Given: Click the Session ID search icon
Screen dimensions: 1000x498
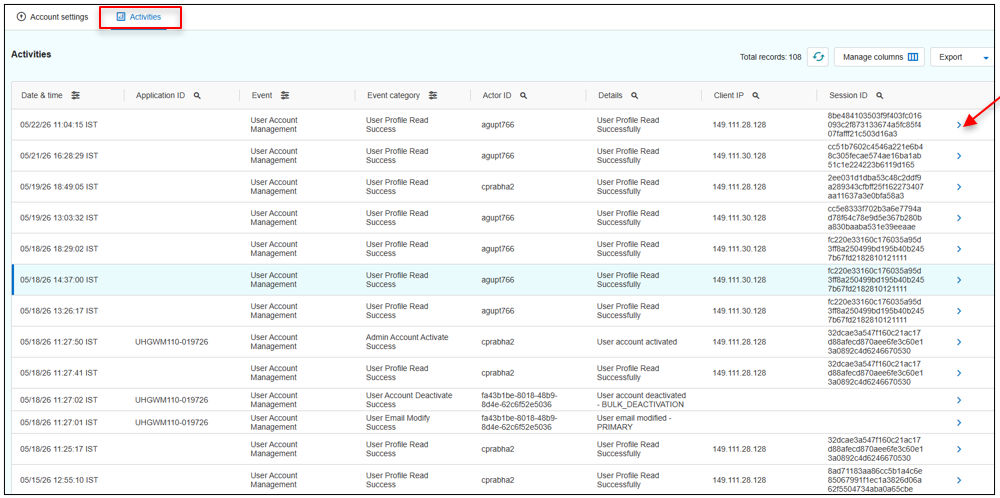Looking at the screenshot, I should 879,95.
